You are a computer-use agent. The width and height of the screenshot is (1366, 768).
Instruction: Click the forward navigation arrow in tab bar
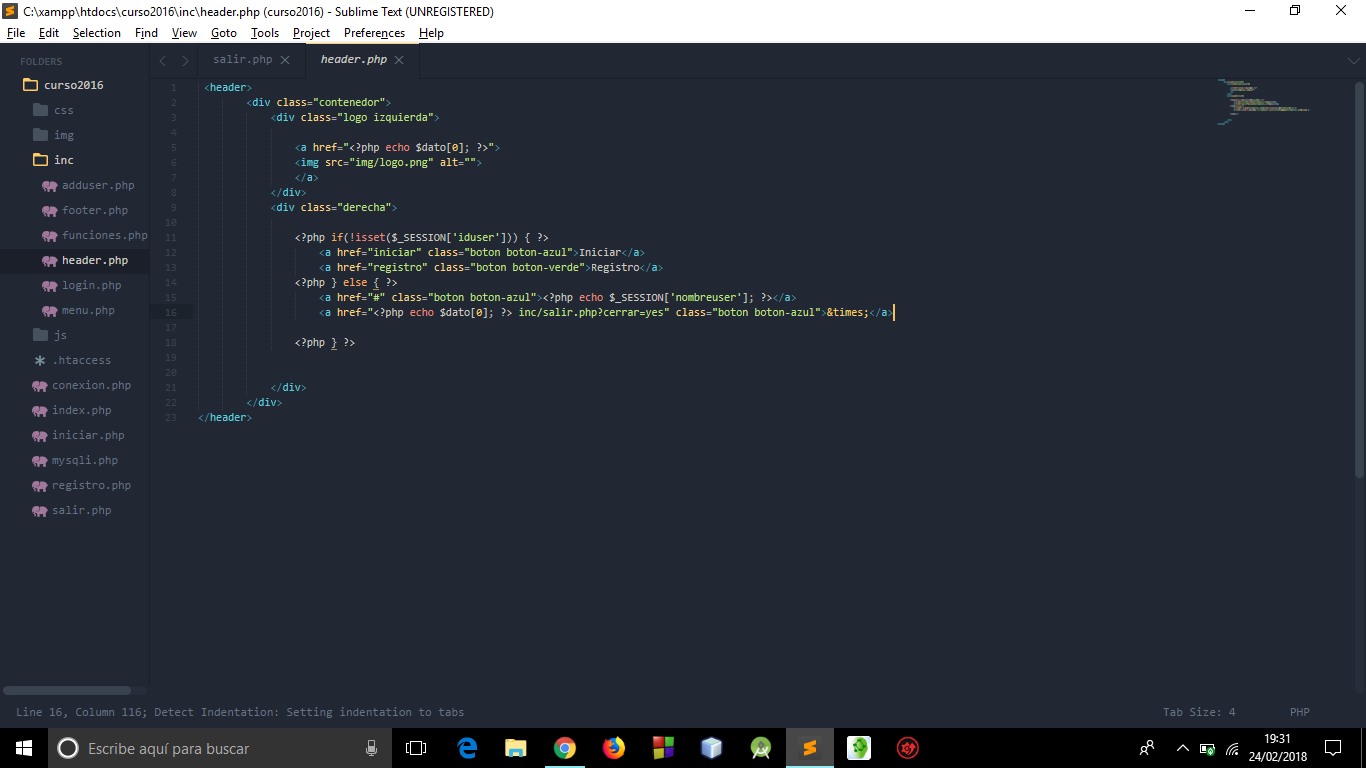[185, 60]
